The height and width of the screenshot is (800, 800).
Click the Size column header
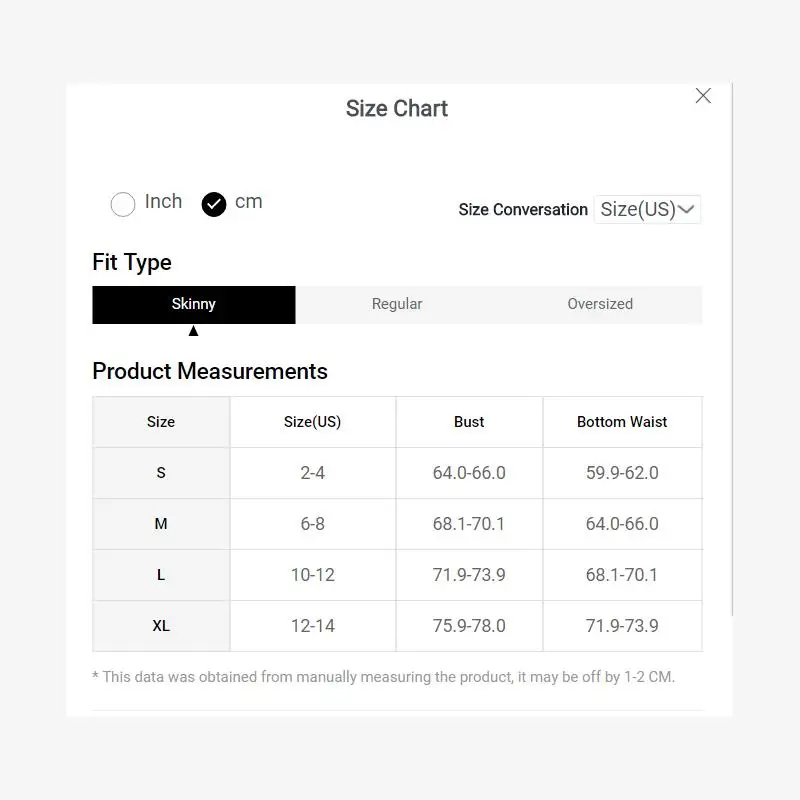pyautogui.click(x=161, y=422)
